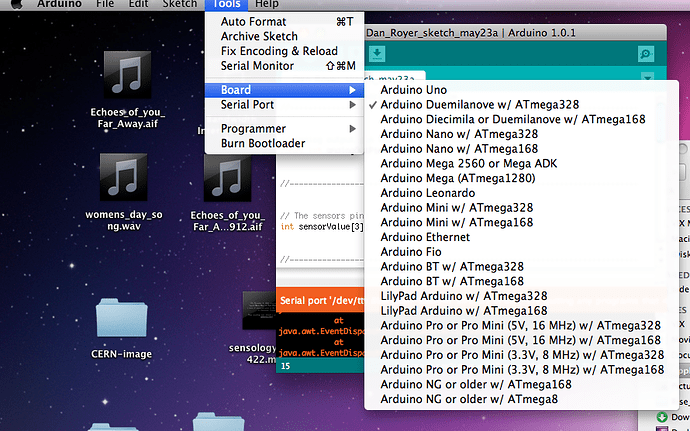Expand the Programmer submenu

(x=284, y=129)
